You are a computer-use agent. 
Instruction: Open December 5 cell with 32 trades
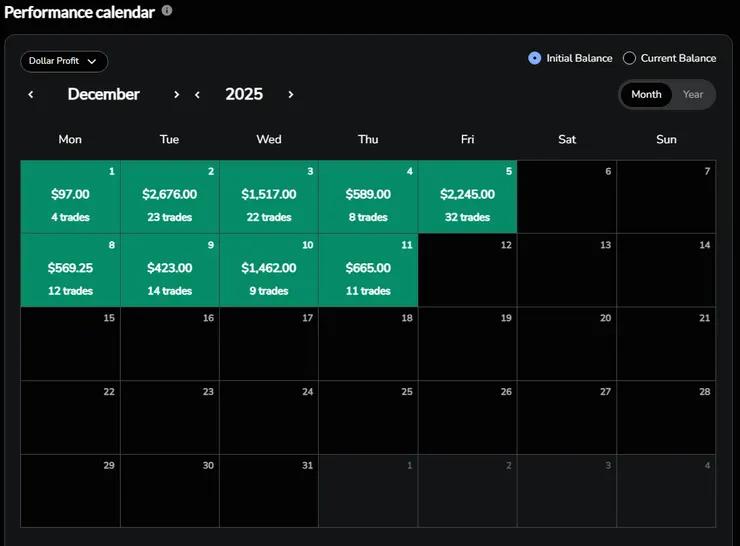468,197
